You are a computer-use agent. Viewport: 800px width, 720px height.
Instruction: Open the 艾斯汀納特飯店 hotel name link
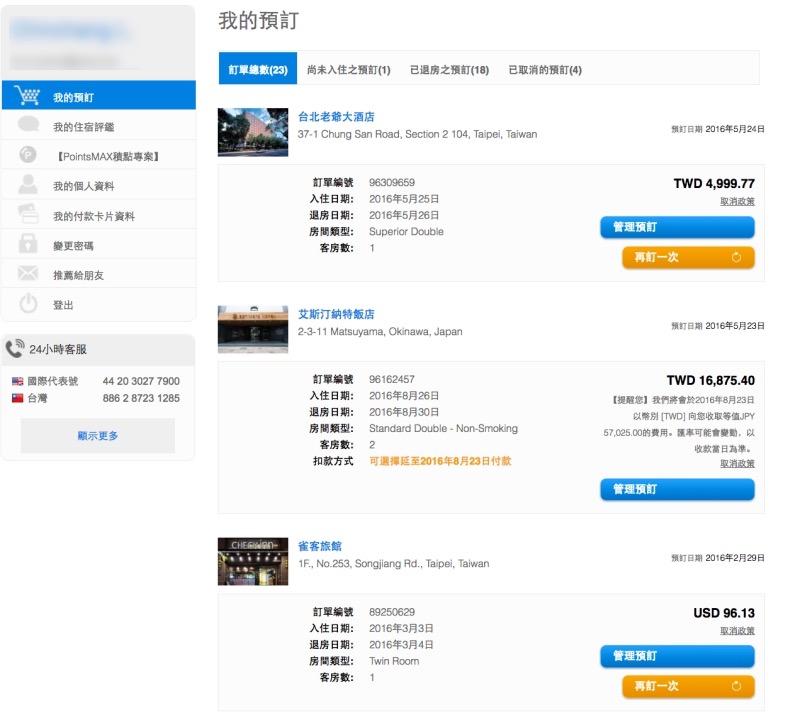click(336, 314)
